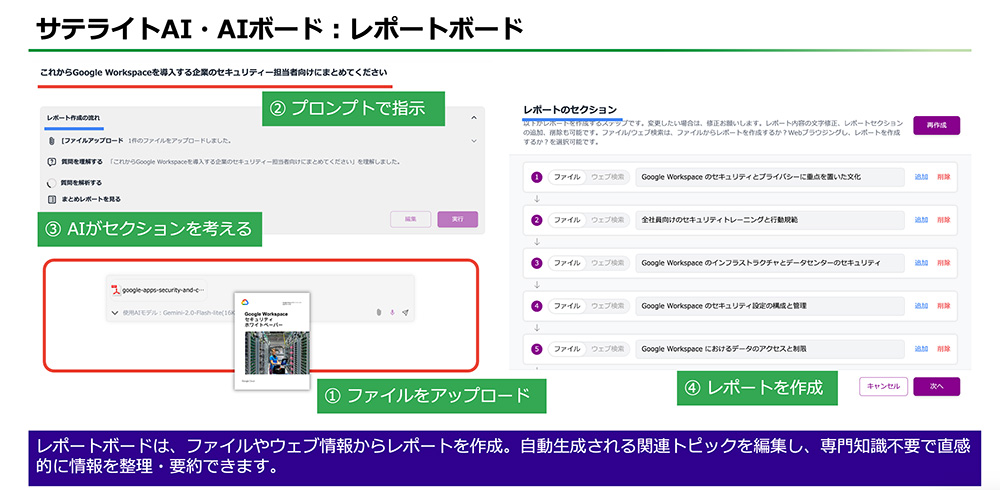Viewport: 1000px width, 490px height.
Task: Select ファイル for section 5
Action: 567,349
